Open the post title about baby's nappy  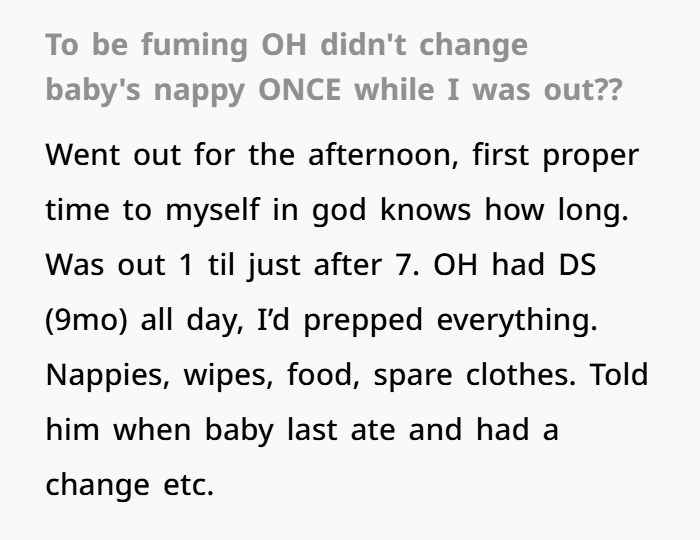[x=333, y=68]
